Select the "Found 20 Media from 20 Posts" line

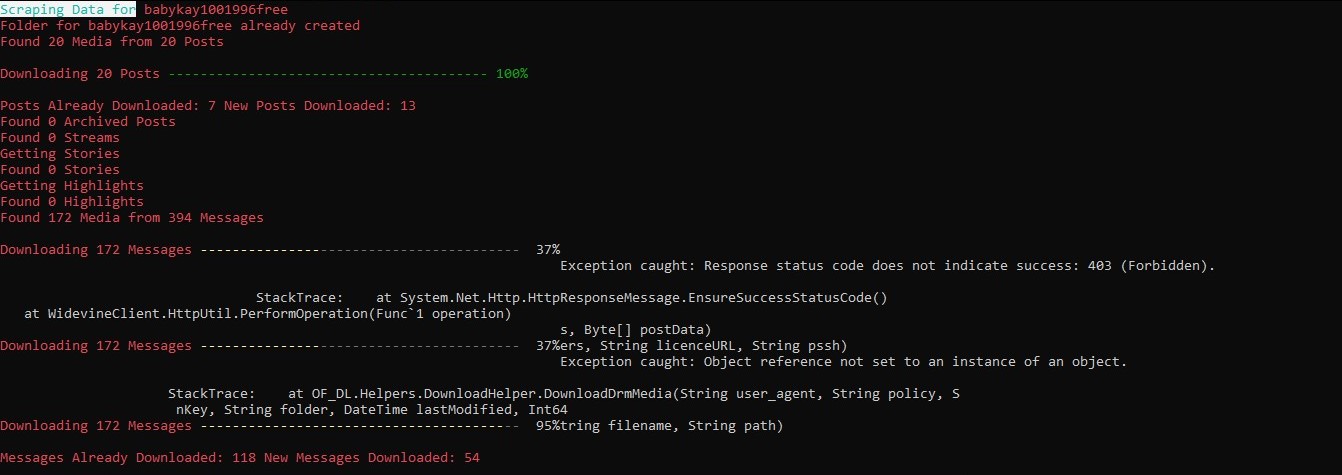pos(112,41)
